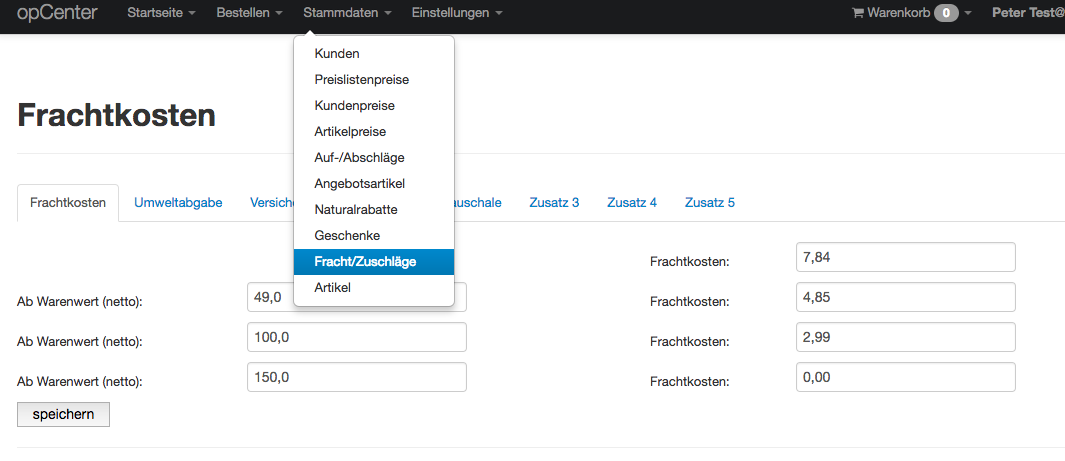Image resolution: width=1065 pixels, height=461 pixels.
Task: Open Kundenpreise from the dropdown list
Action: click(x=354, y=106)
